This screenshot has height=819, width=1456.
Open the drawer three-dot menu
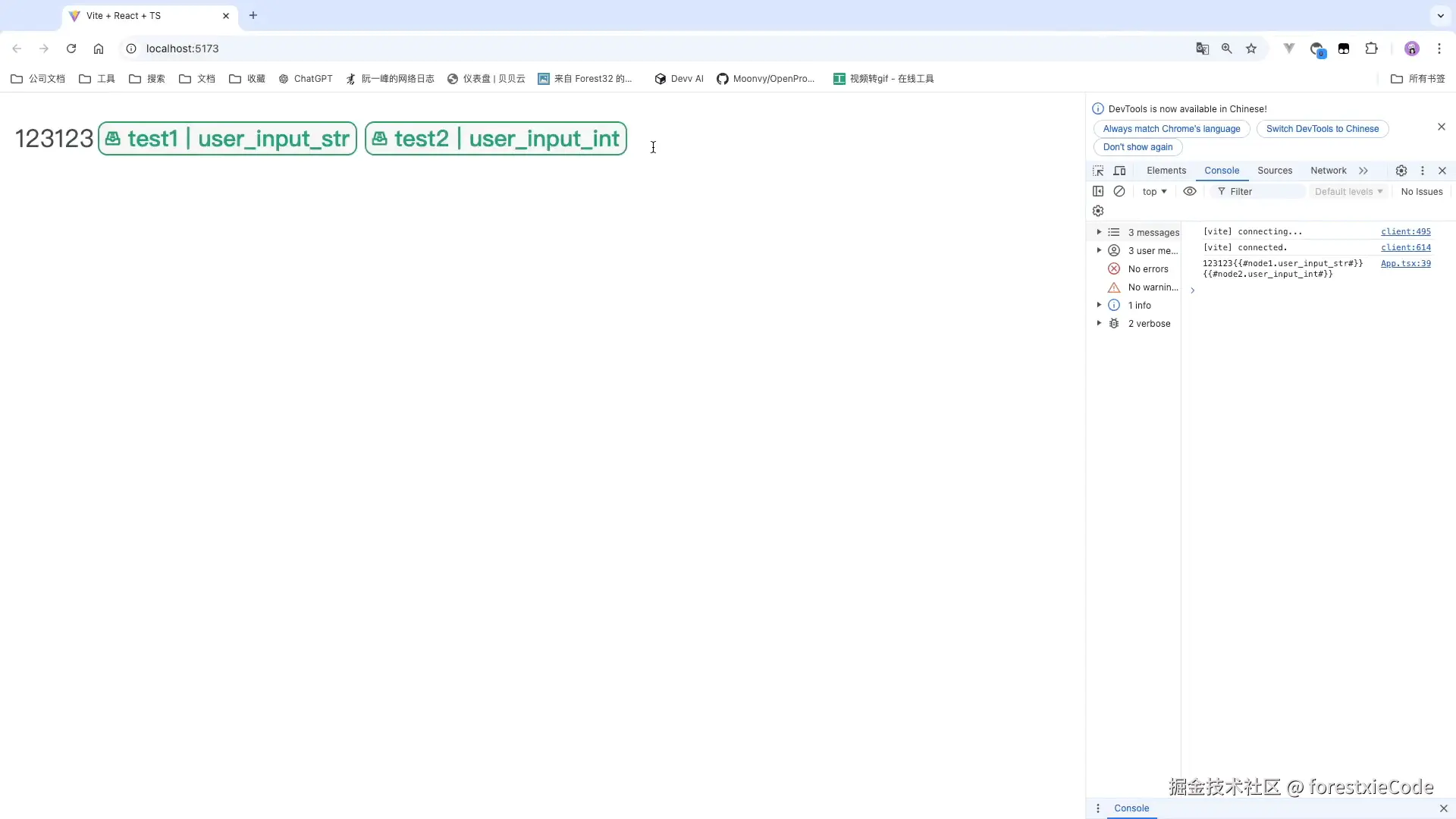tap(1098, 808)
